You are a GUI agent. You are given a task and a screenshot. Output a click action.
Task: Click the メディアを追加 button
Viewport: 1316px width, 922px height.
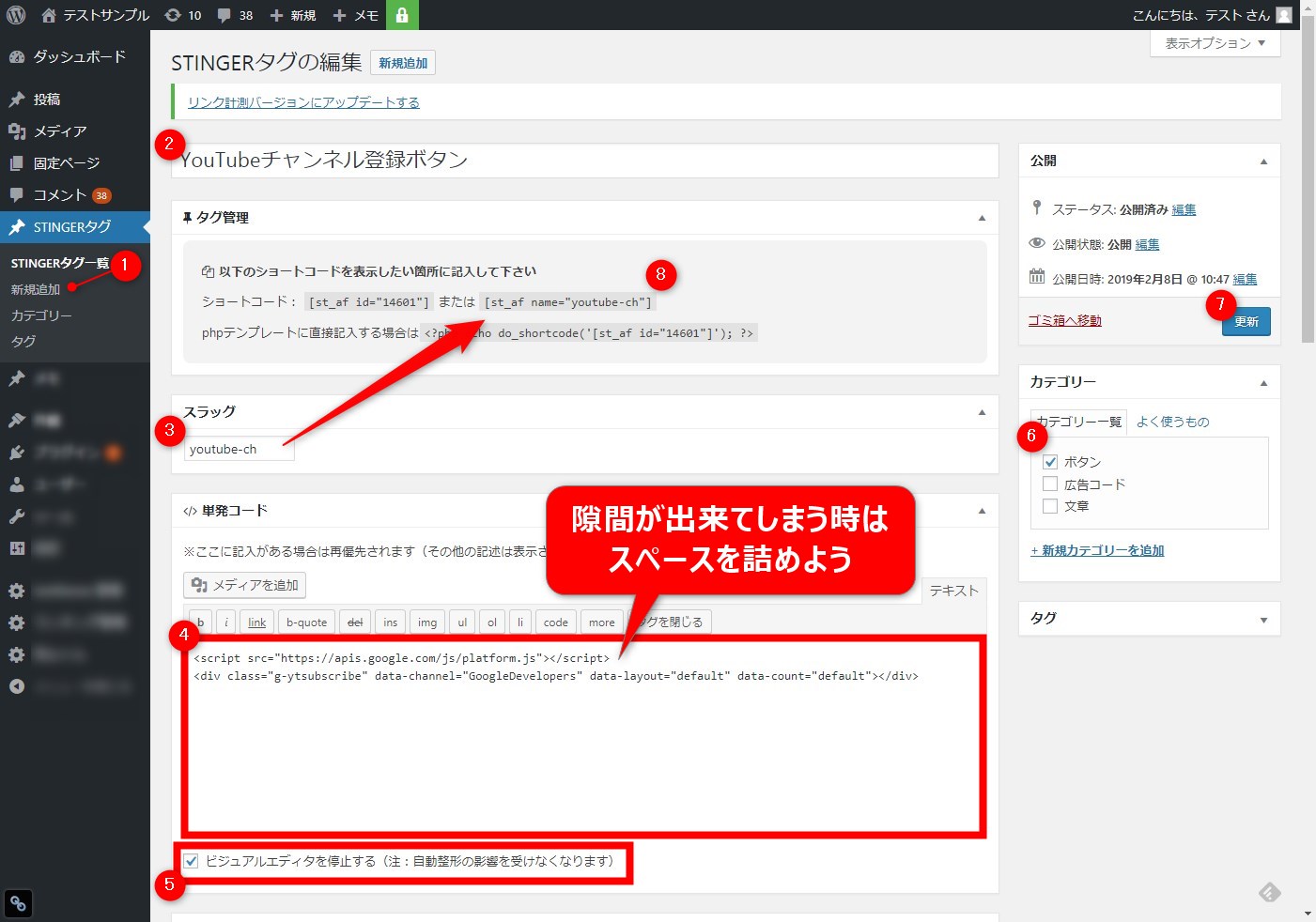pyautogui.click(x=244, y=585)
